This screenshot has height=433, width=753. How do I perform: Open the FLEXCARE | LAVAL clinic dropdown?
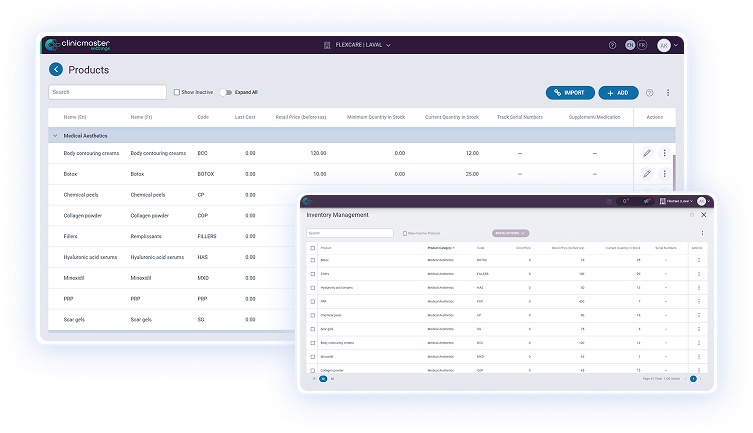click(357, 45)
